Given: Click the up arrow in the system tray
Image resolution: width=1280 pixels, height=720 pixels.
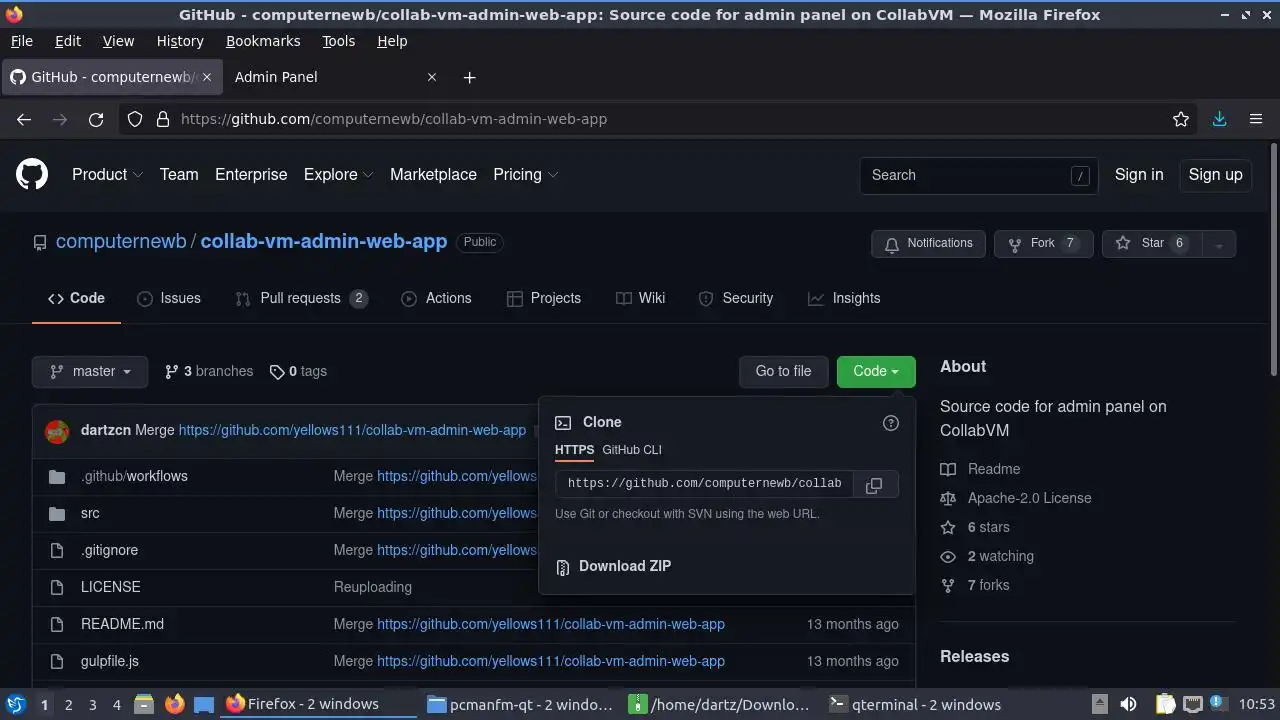Looking at the screenshot, I should coord(1099,704).
